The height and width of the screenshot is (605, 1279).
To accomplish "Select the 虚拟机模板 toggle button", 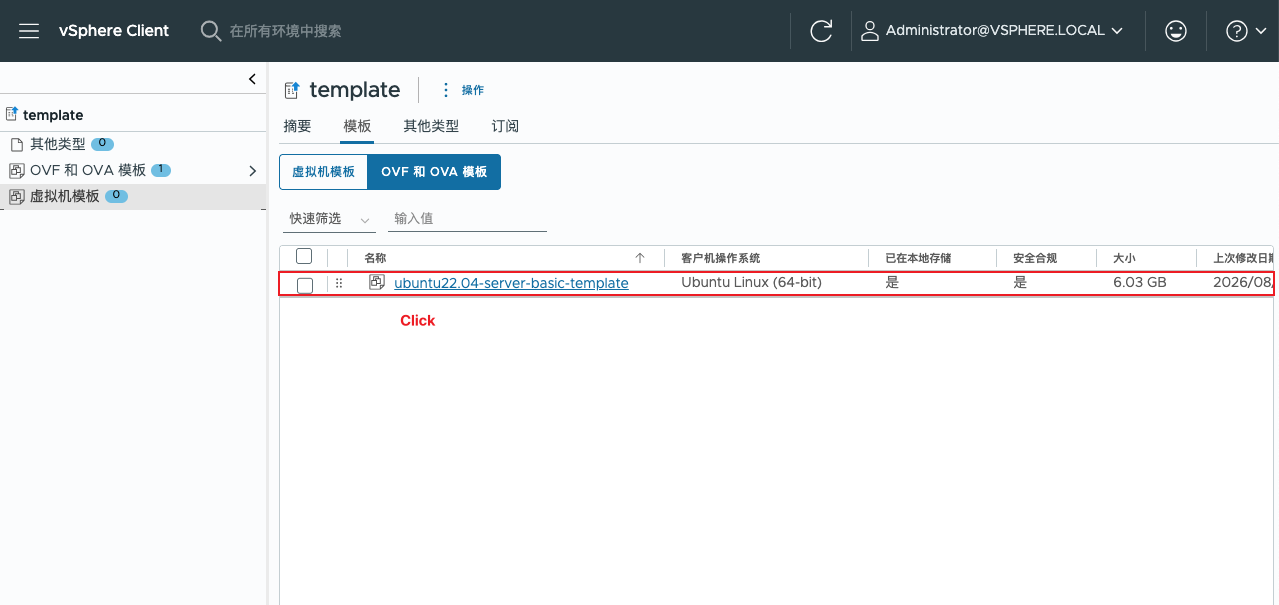I will 323,172.
